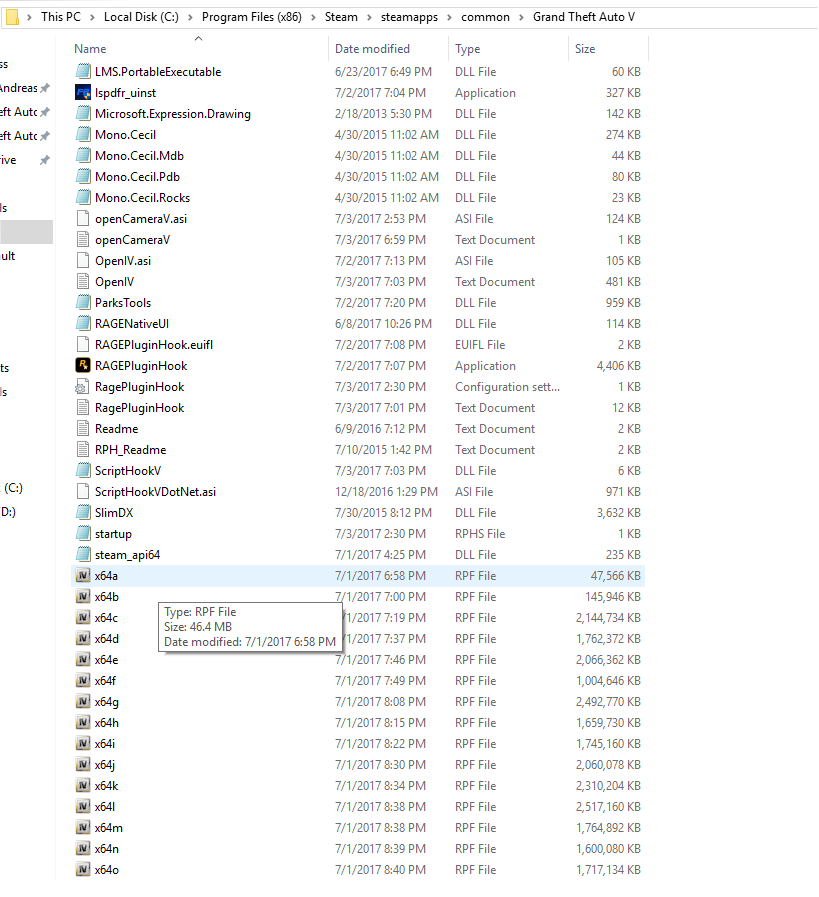
Task: Expand the chevron after This PC
Action: click(x=92, y=18)
